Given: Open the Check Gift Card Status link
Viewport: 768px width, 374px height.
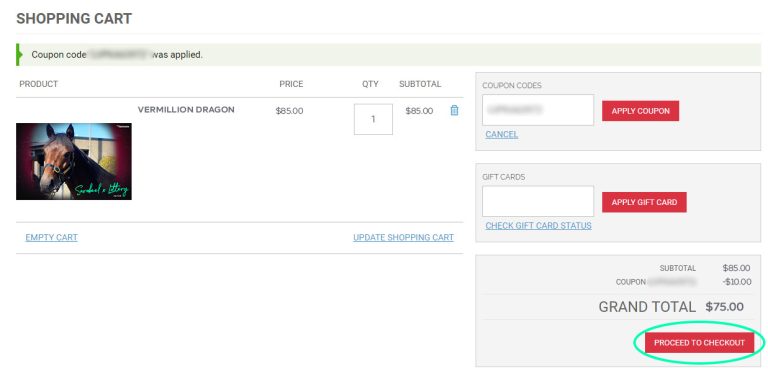Looking at the screenshot, I should coord(538,226).
